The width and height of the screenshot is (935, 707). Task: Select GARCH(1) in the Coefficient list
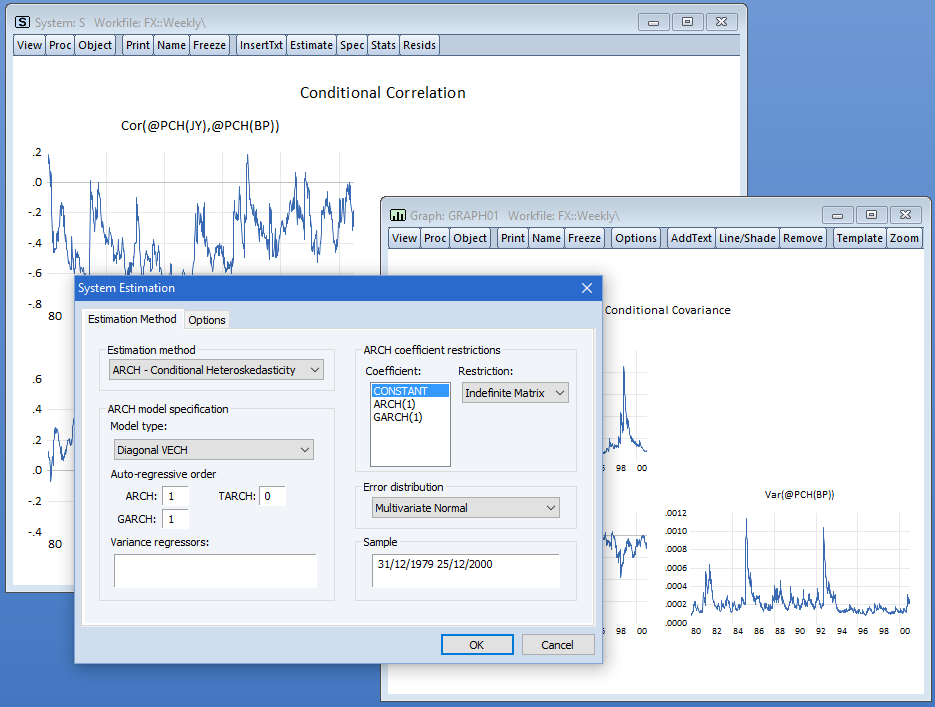coord(398,417)
